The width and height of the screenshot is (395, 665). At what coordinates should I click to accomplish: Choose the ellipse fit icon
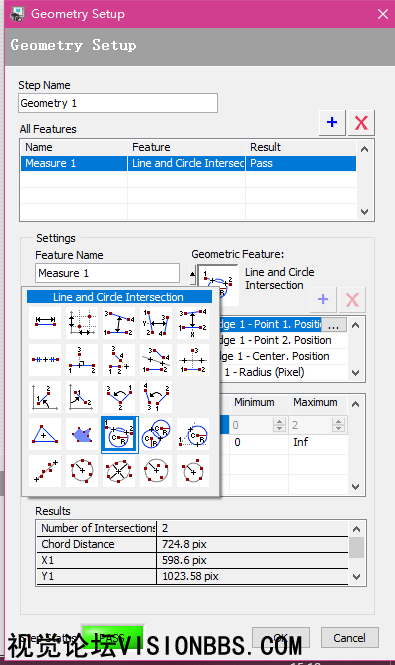(x=119, y=471)
